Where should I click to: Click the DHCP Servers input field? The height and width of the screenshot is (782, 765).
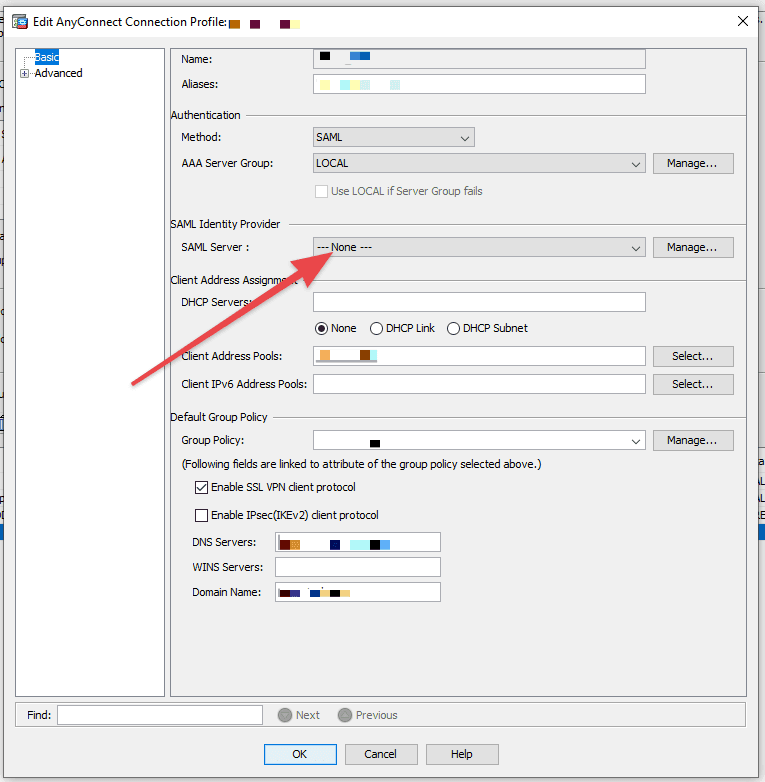(x=479, y=302)
